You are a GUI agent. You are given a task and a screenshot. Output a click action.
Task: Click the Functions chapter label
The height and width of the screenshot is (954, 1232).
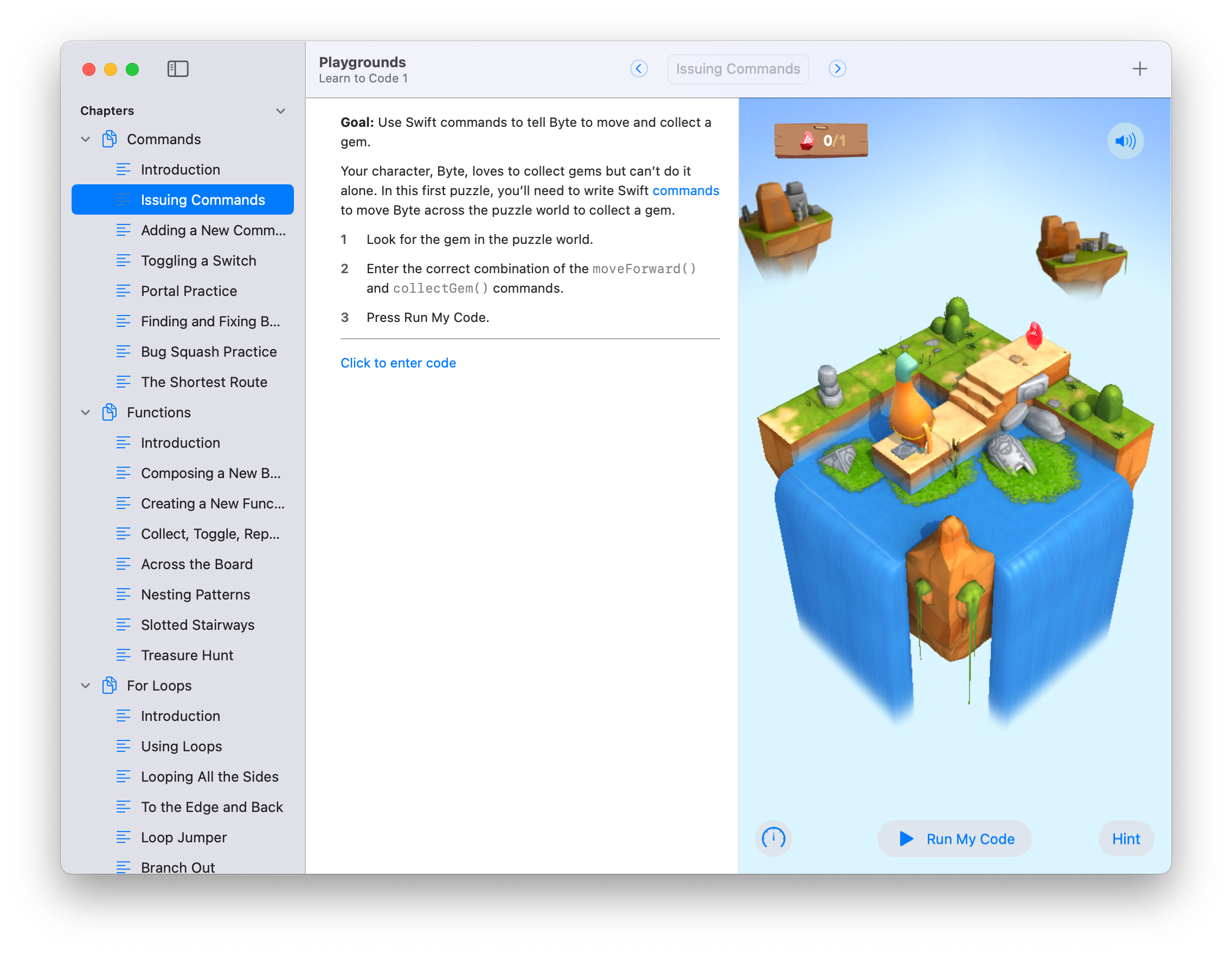tap(158, 412)
